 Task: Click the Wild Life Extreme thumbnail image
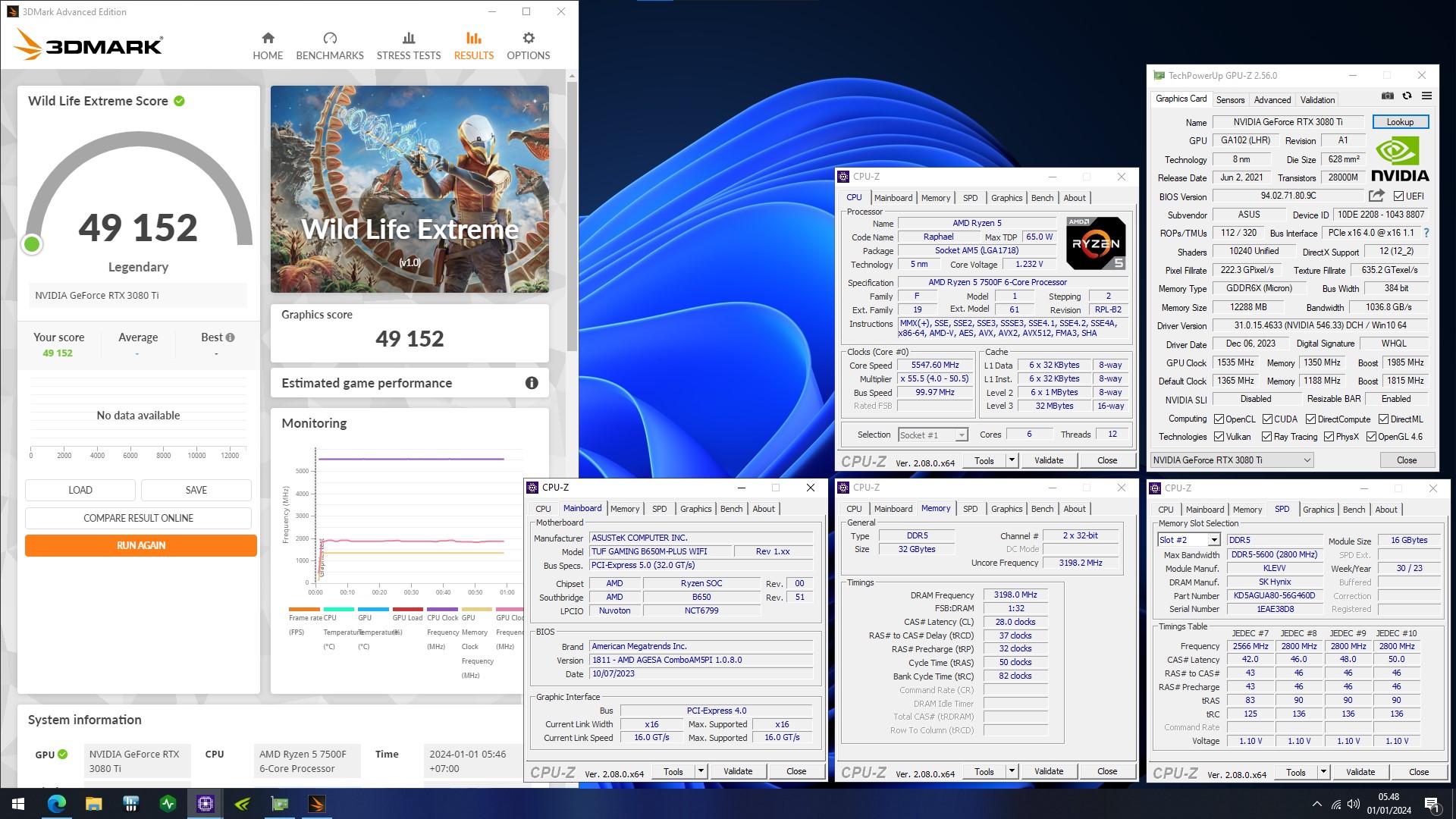click(409, 189)
